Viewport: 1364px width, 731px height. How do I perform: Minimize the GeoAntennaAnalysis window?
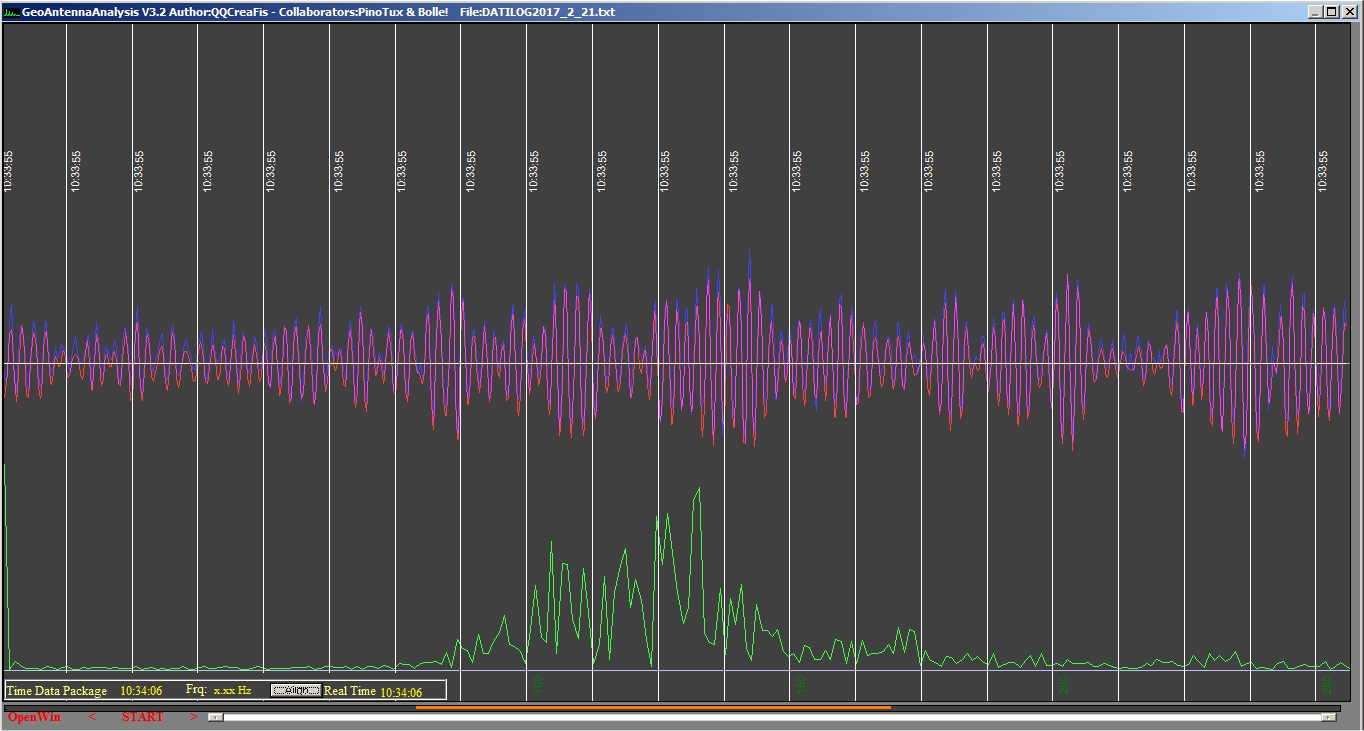1314,11
